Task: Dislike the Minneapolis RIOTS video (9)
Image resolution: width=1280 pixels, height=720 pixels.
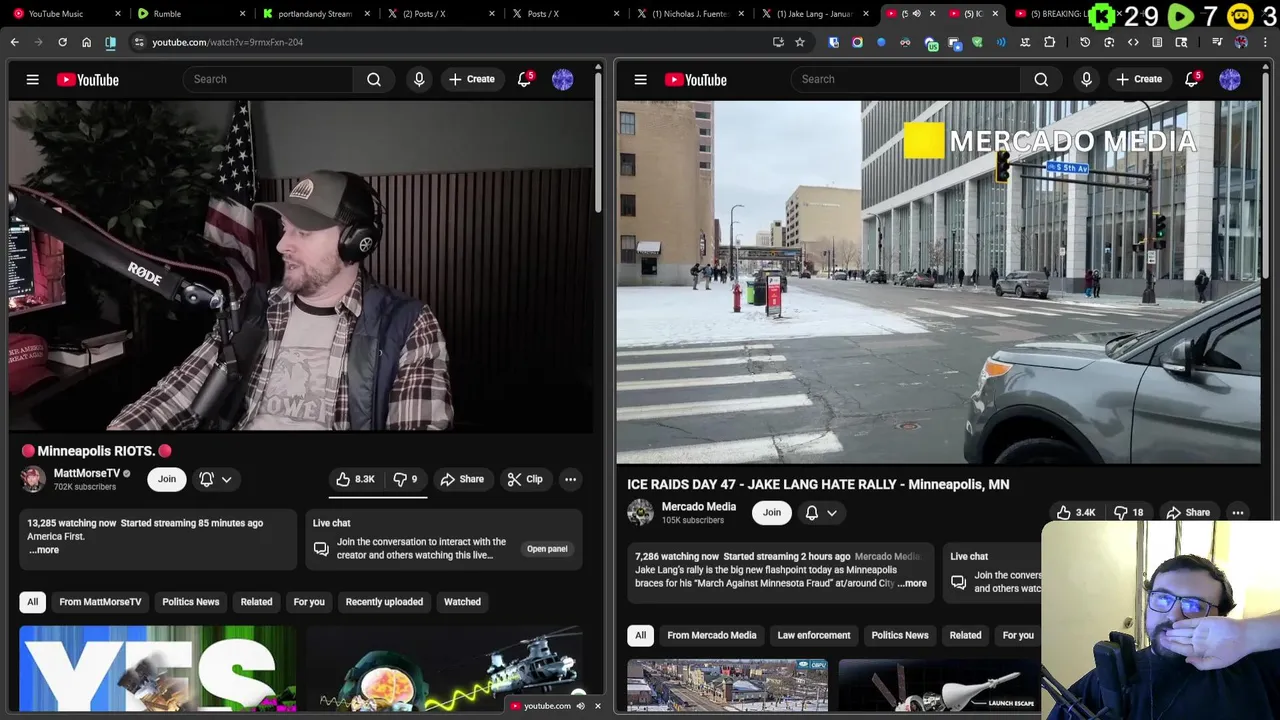Action: click(x=406, y=479)
